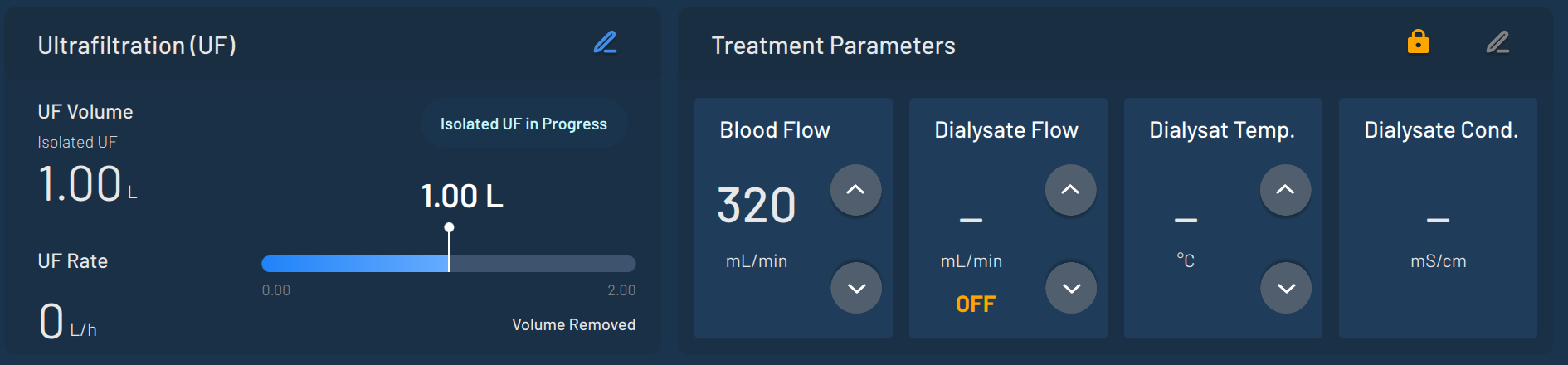Increase Dialysate Flow with up arrow

pos(1070,190)
